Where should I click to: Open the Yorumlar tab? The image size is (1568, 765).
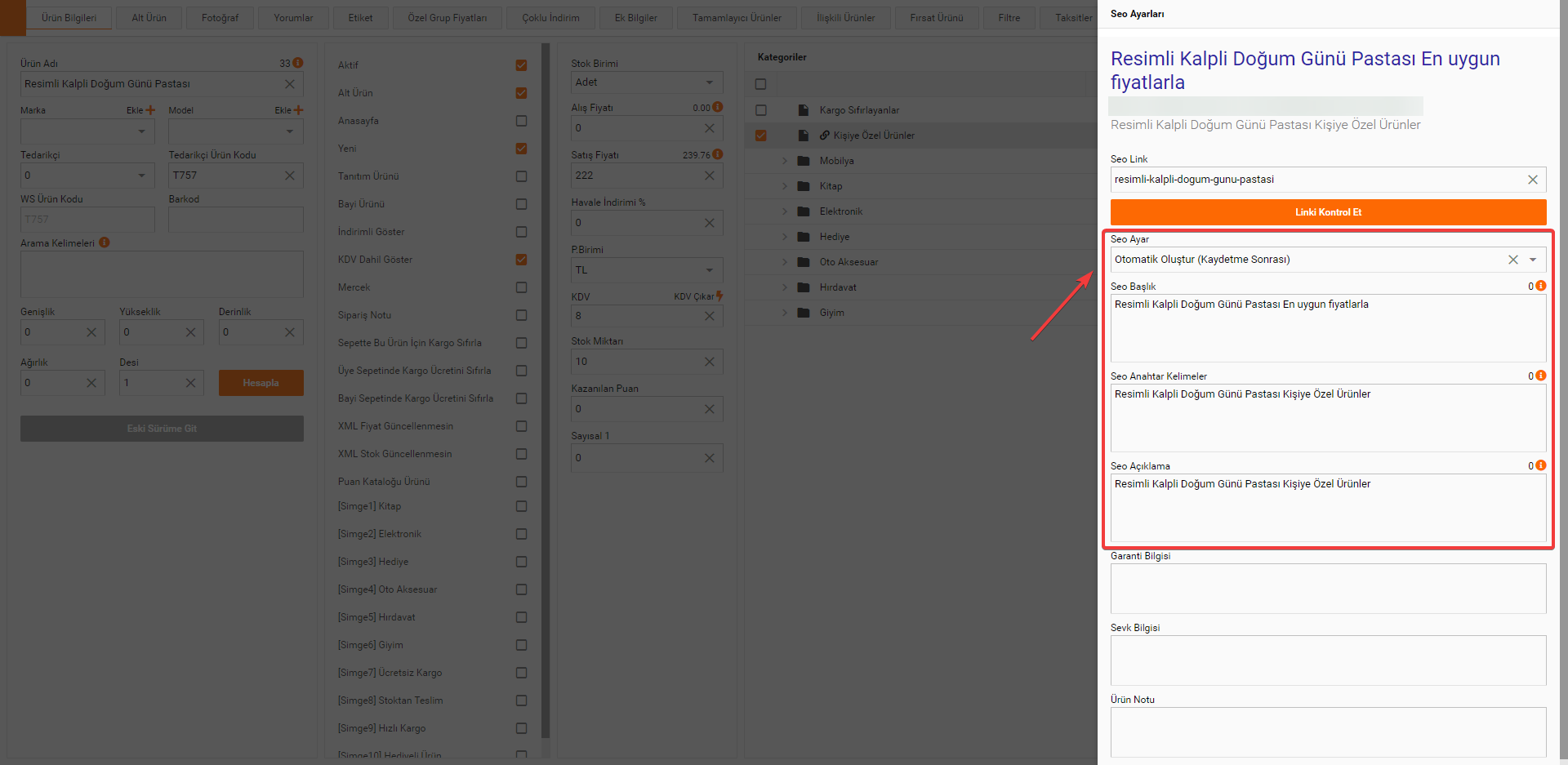[293, 18]
